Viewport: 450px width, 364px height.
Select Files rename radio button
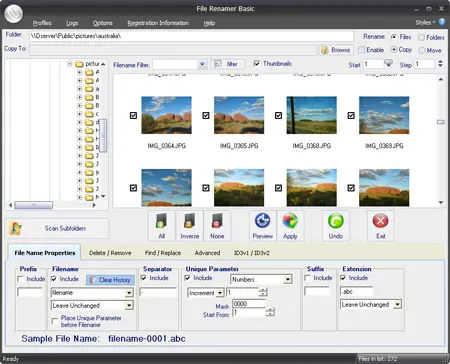point(394,37)
